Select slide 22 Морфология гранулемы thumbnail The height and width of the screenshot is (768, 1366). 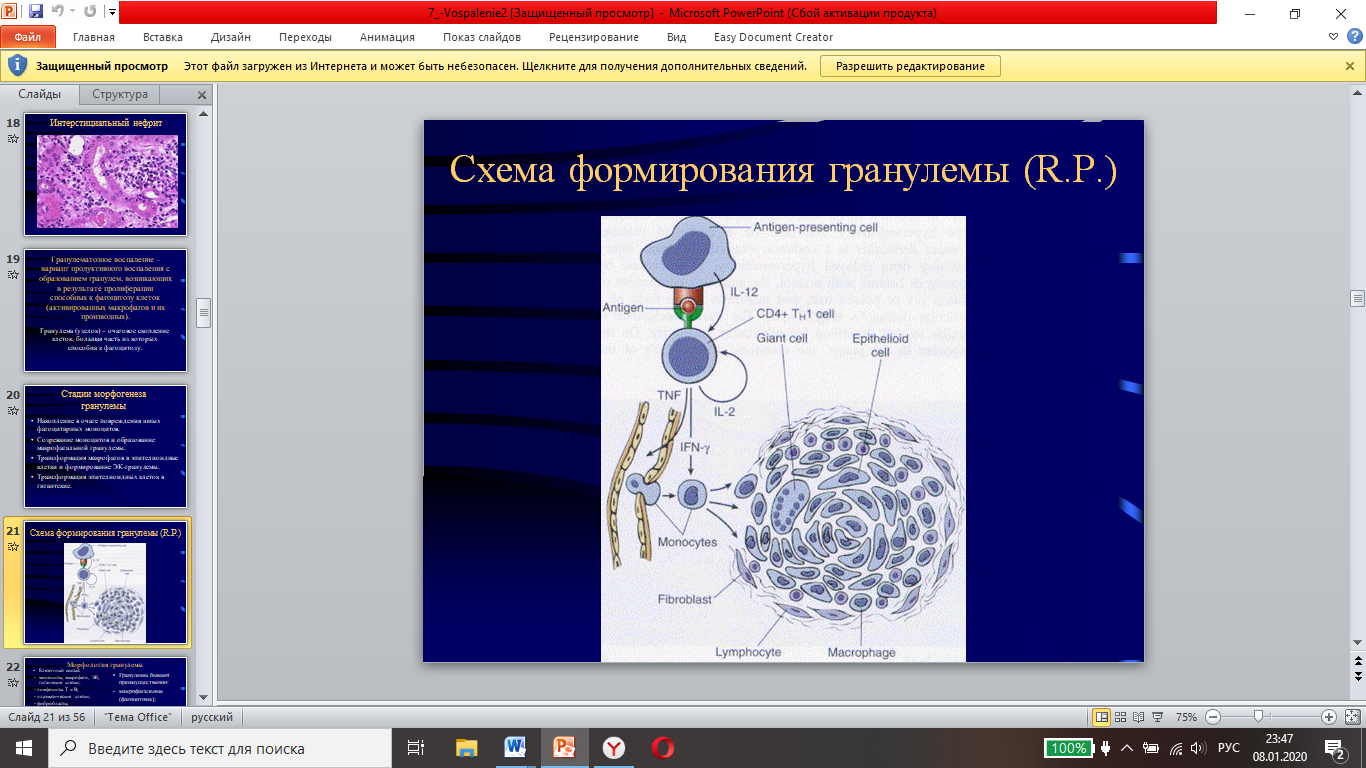point(106,680)
